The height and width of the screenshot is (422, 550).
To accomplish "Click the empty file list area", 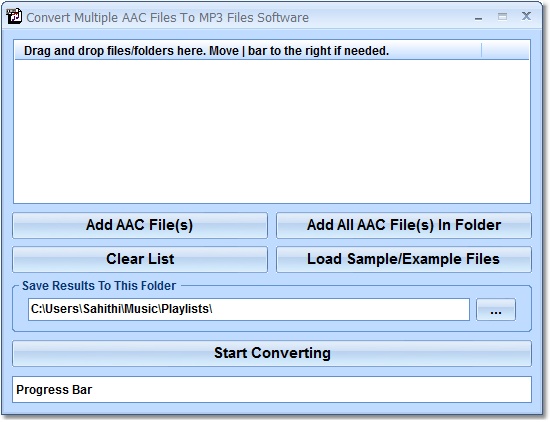I will 272,132.
